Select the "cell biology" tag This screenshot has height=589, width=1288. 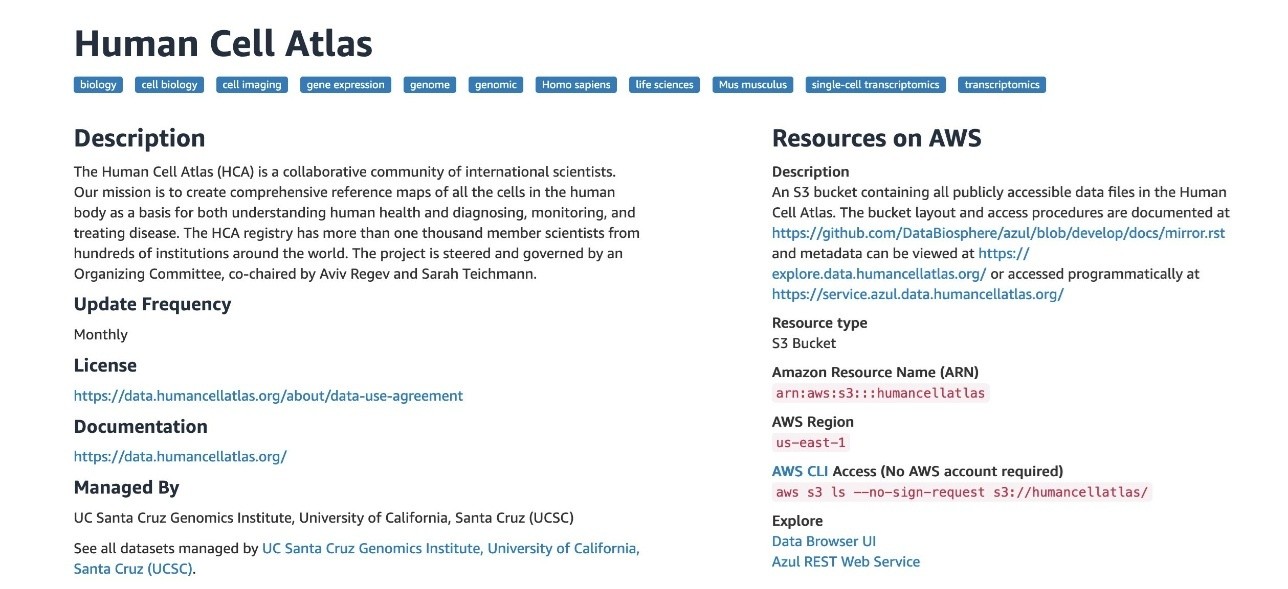169,85
